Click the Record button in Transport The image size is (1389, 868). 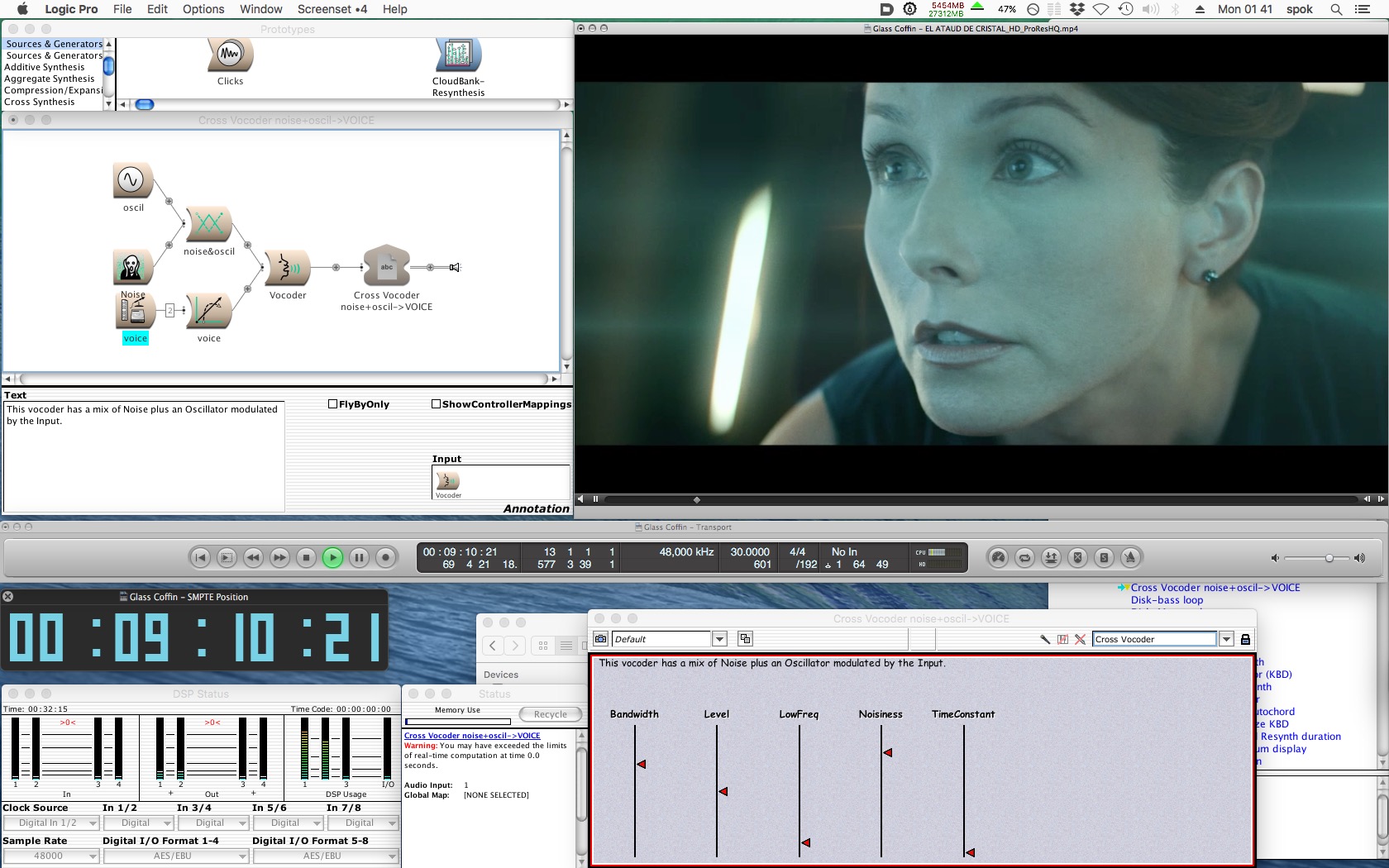click(x=385, y=557)
